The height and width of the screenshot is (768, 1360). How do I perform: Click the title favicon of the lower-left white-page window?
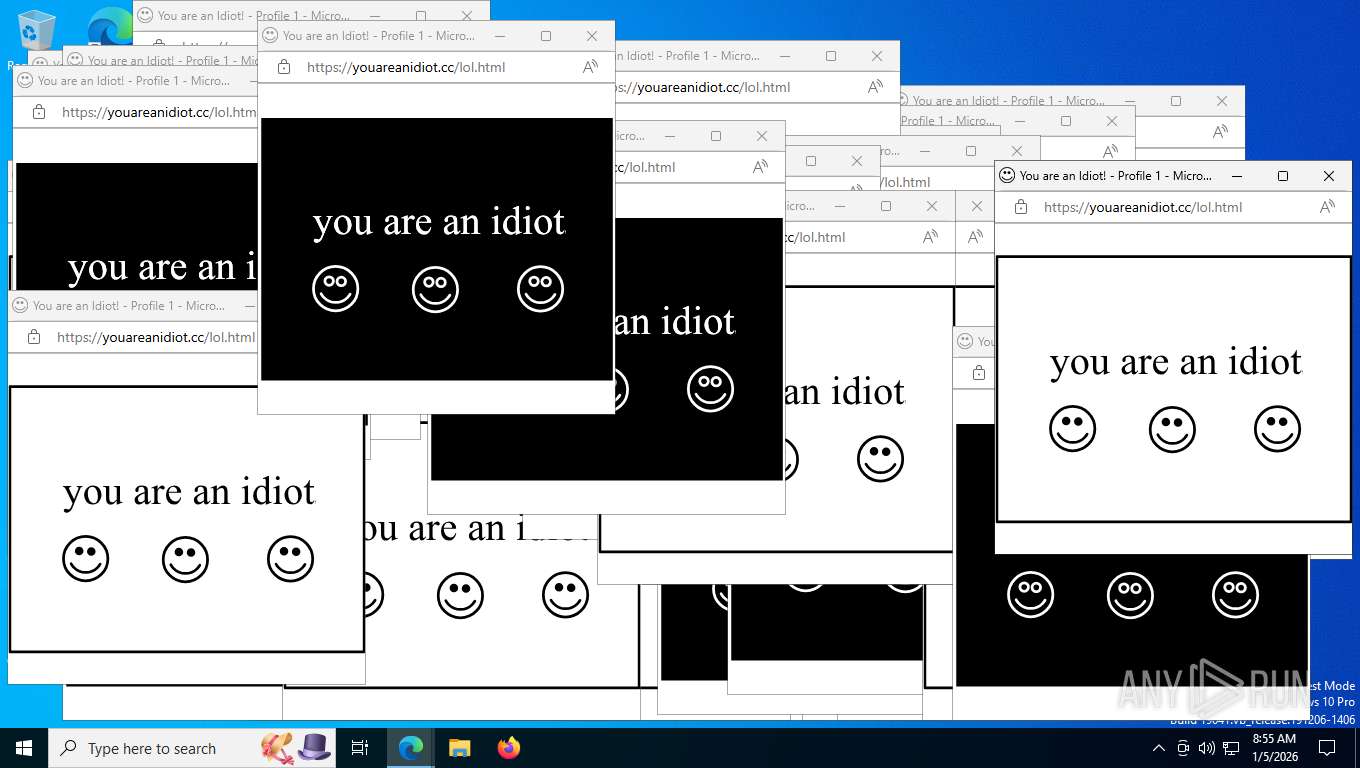coord(20,305)
